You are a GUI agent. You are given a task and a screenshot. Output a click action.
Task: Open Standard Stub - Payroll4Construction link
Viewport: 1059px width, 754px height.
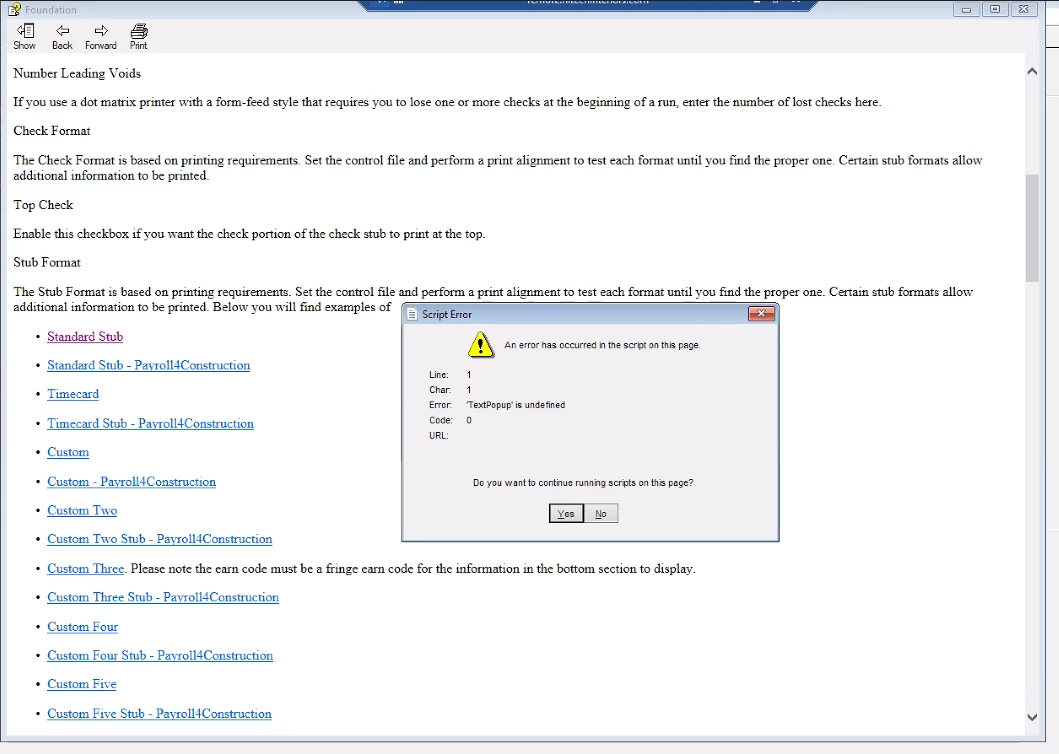coord(149,366)
